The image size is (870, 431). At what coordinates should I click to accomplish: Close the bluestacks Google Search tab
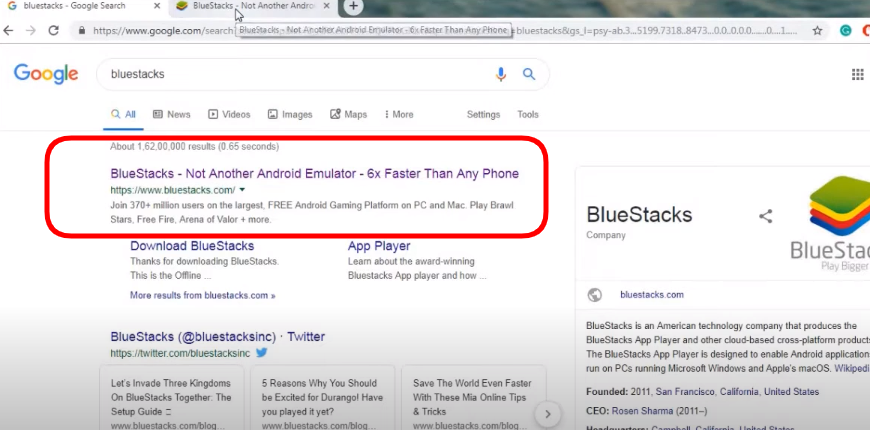tap(157, 7)
